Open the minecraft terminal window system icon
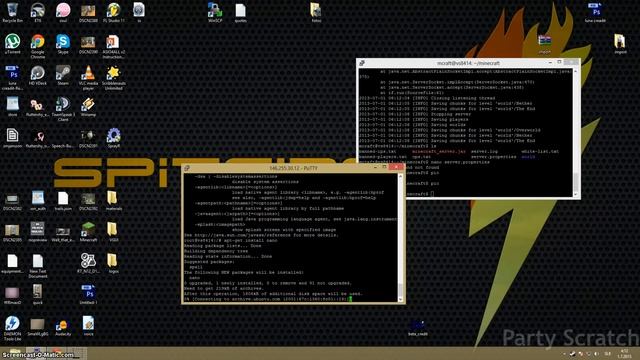The height and width of the screenshot is (360, 640). (x=362, y=63)
